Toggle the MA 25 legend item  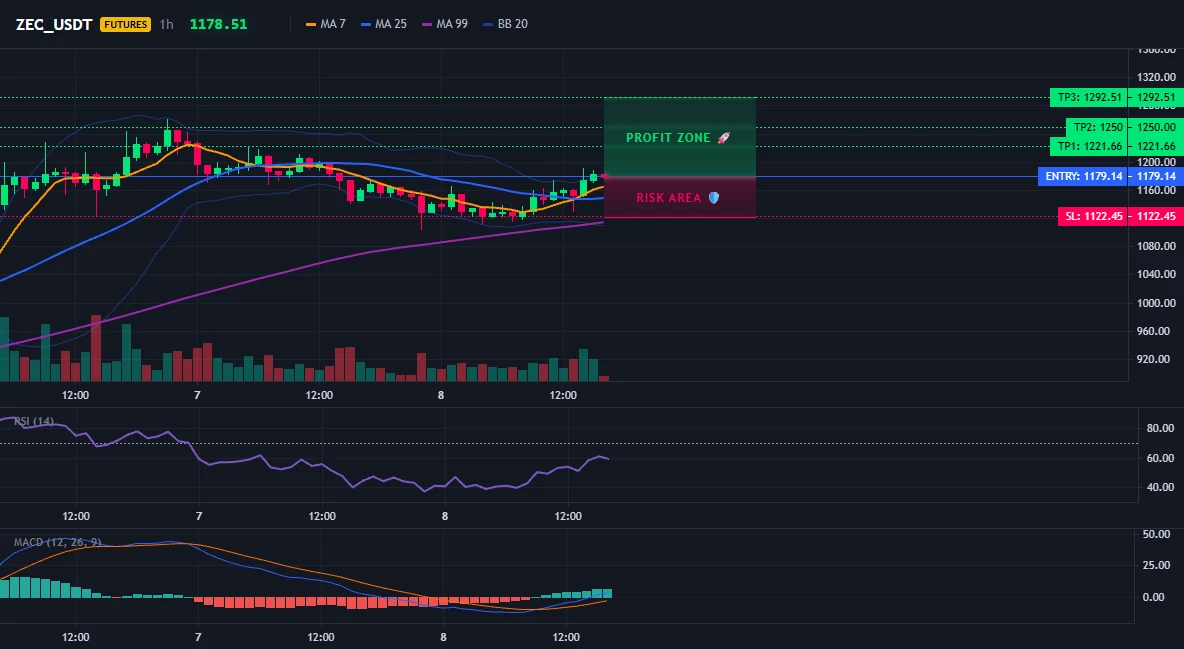(x=384, y=24)
